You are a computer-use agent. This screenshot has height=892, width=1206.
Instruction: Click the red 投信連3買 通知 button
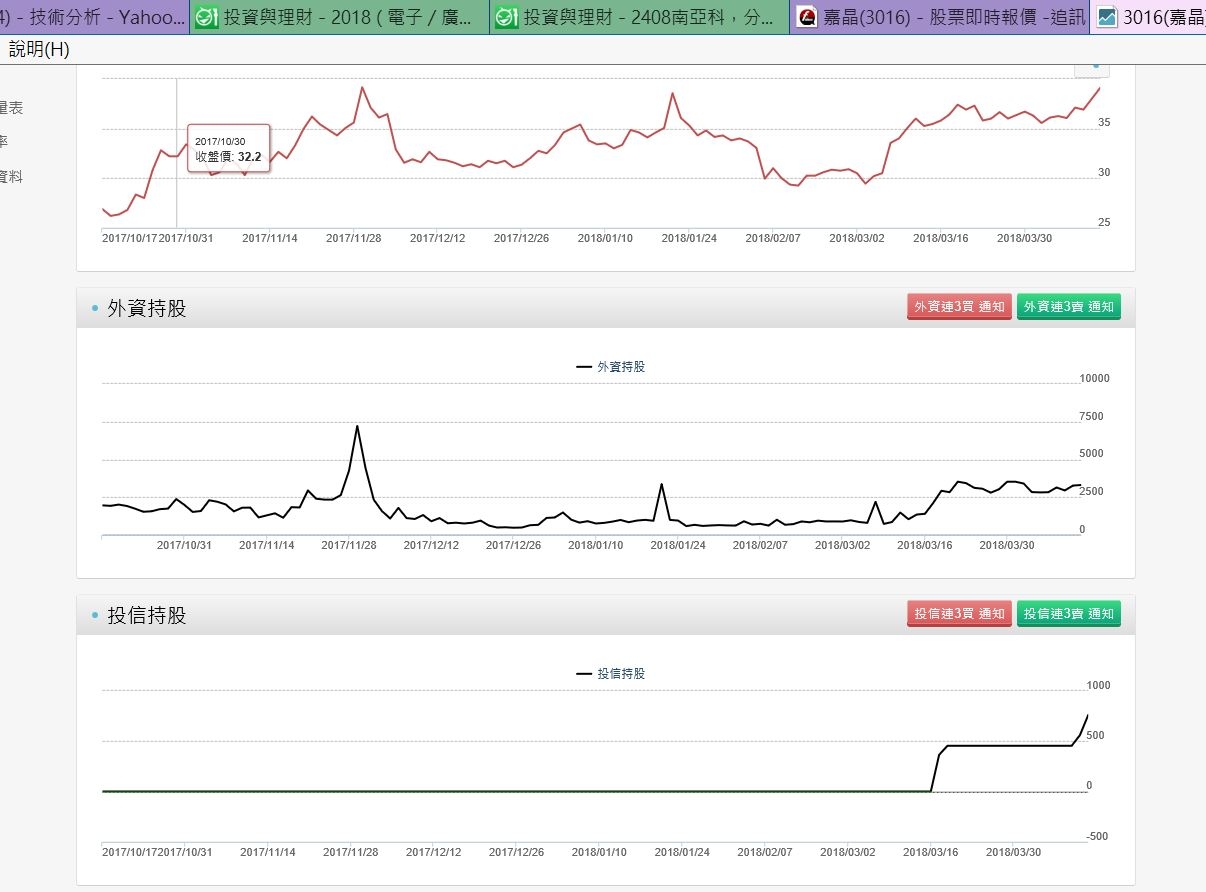coord(959,614)
